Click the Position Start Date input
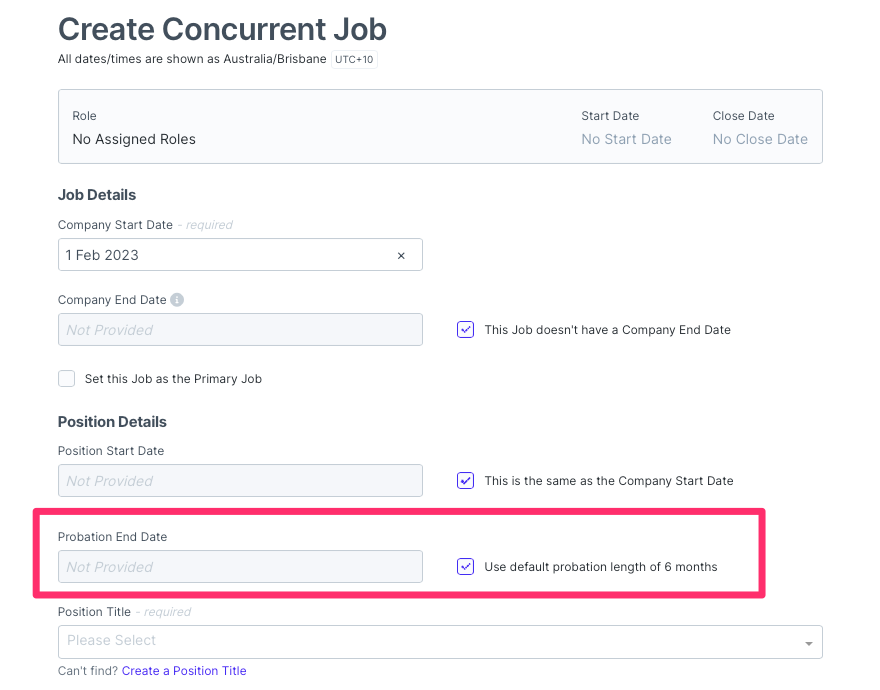This screenshot has width=880, height=690. [x=240, y=481]
